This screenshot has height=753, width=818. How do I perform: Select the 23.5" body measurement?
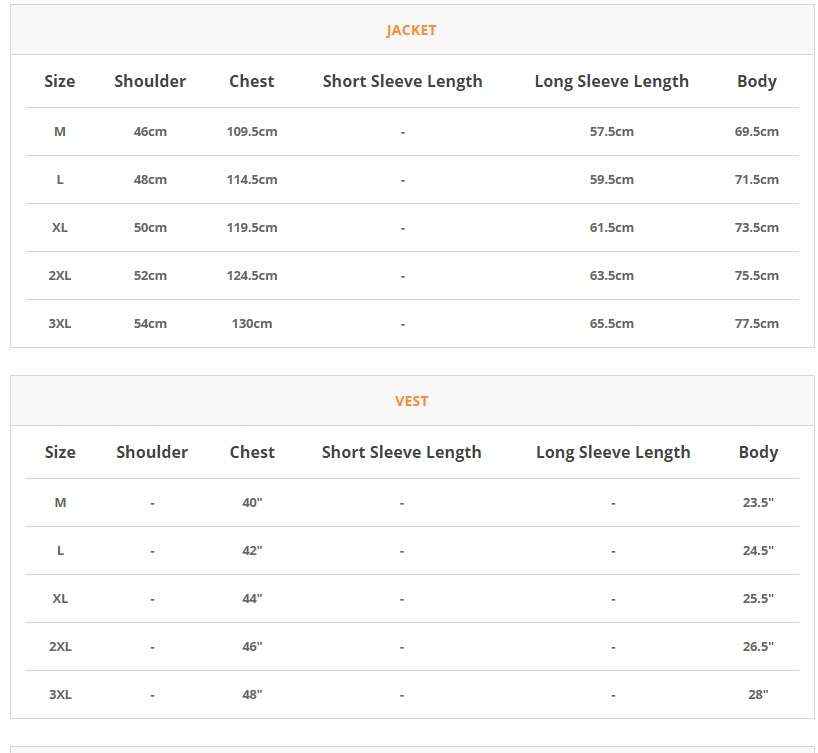click(758, 502)
